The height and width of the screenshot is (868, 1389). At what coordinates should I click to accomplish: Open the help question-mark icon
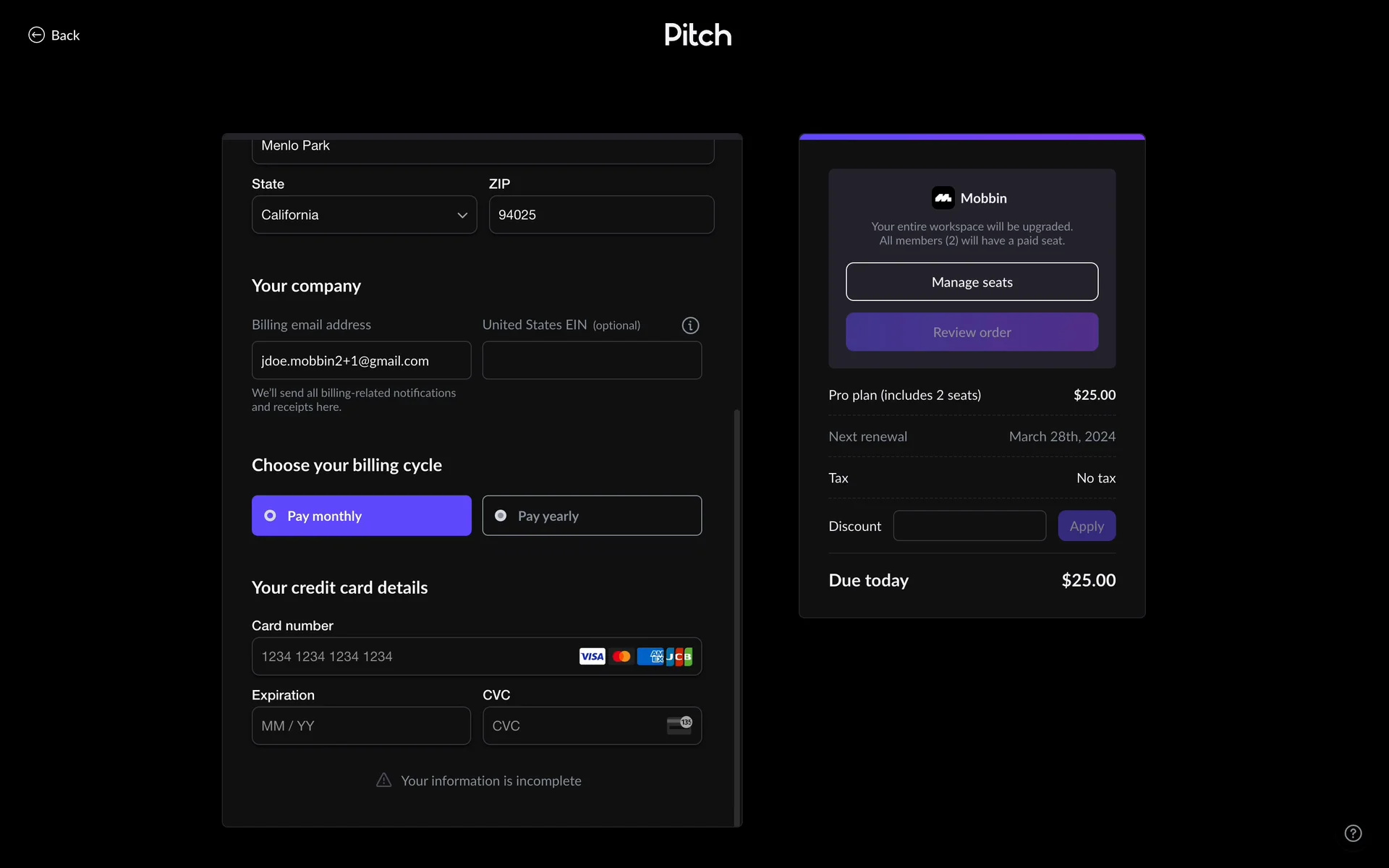(x=1353, y=833)
